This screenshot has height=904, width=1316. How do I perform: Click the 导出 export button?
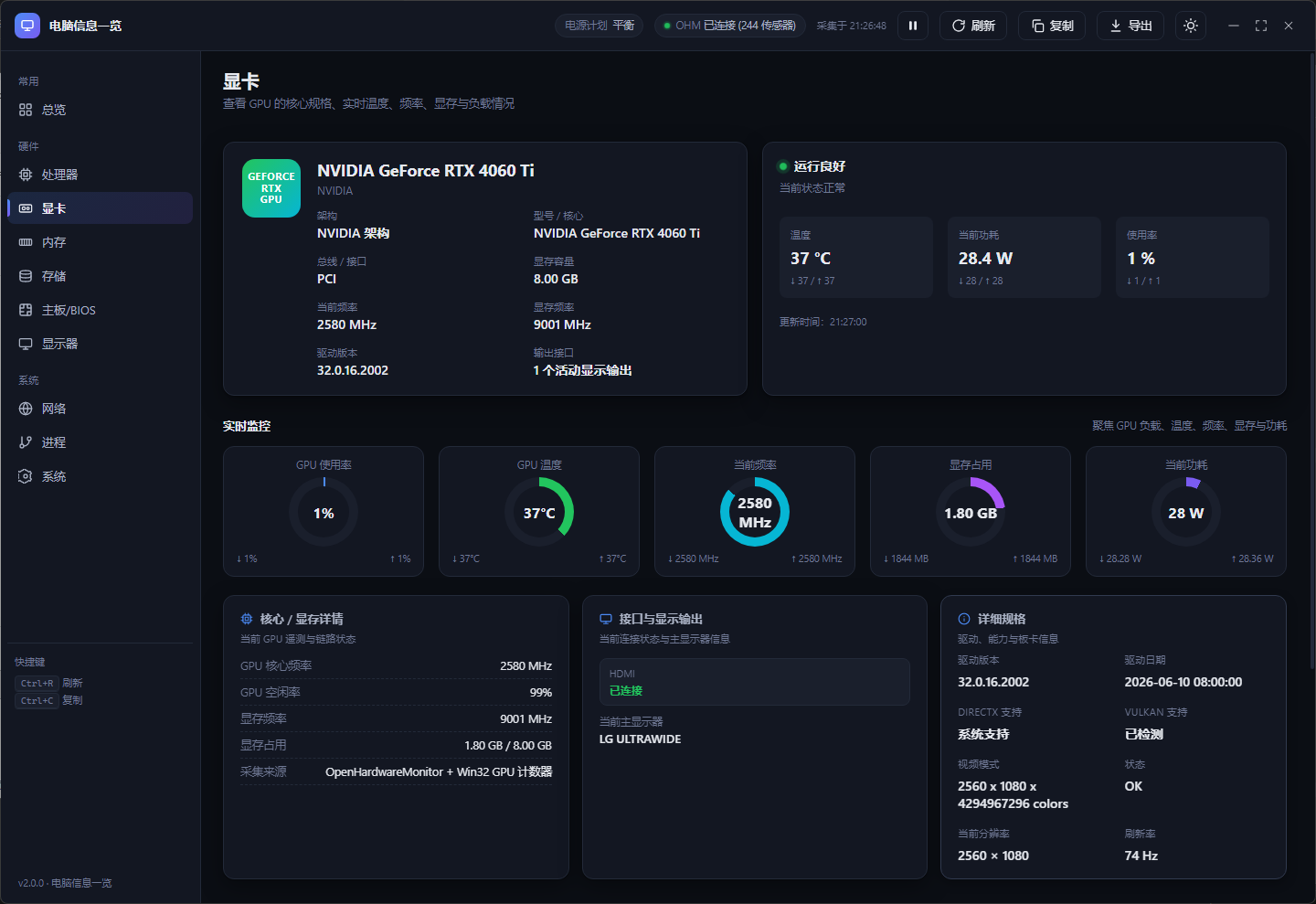[x=1130, y=26]
